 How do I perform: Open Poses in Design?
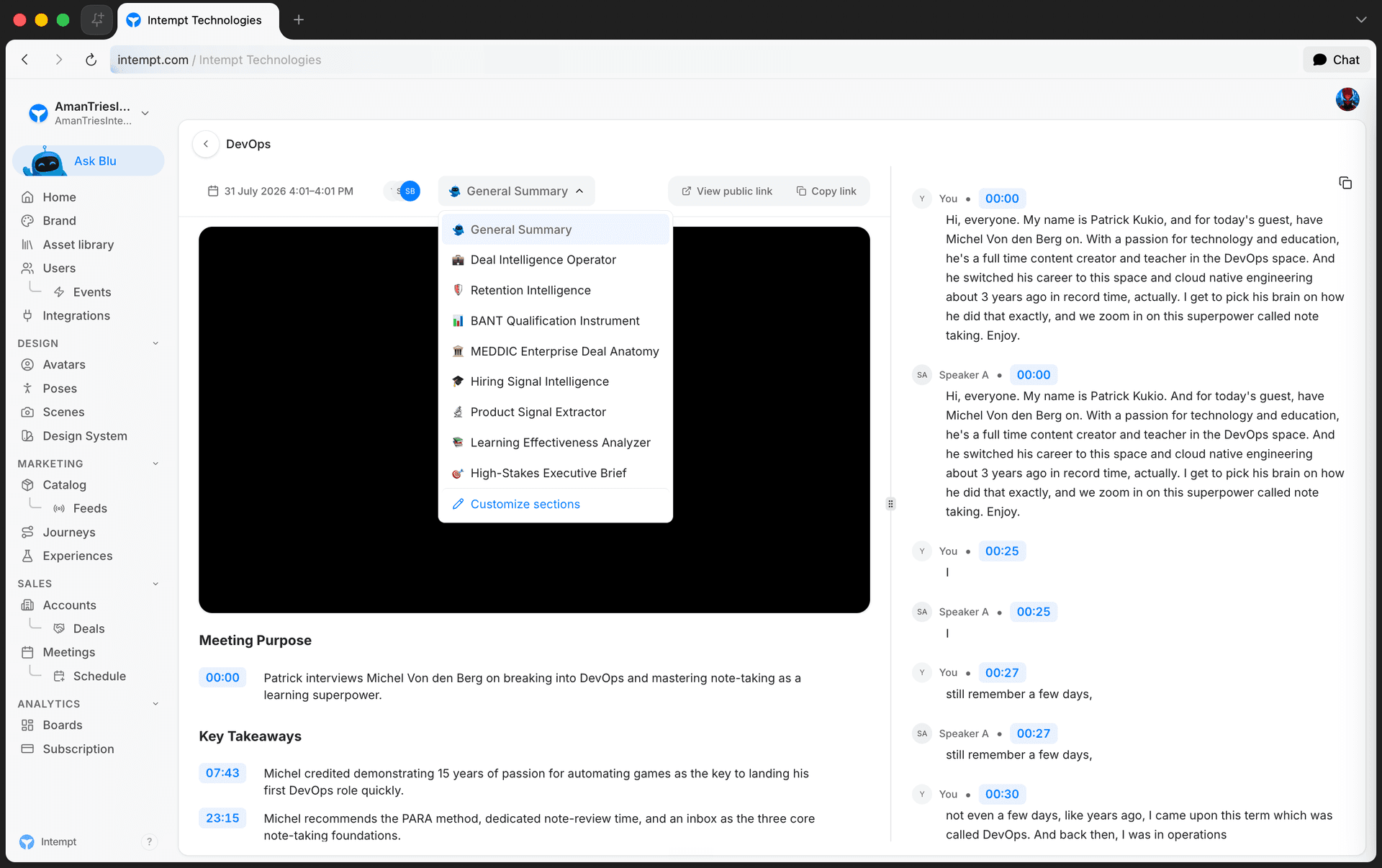[x=60, y=389]
